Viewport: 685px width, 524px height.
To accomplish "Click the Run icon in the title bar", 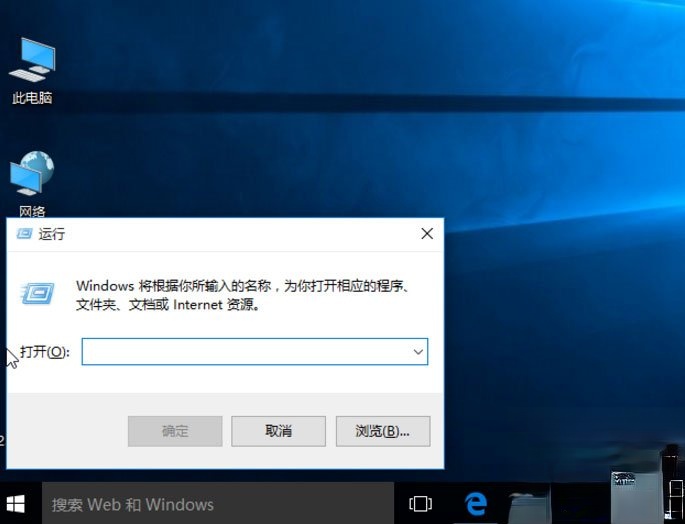I will pos(24,234).
